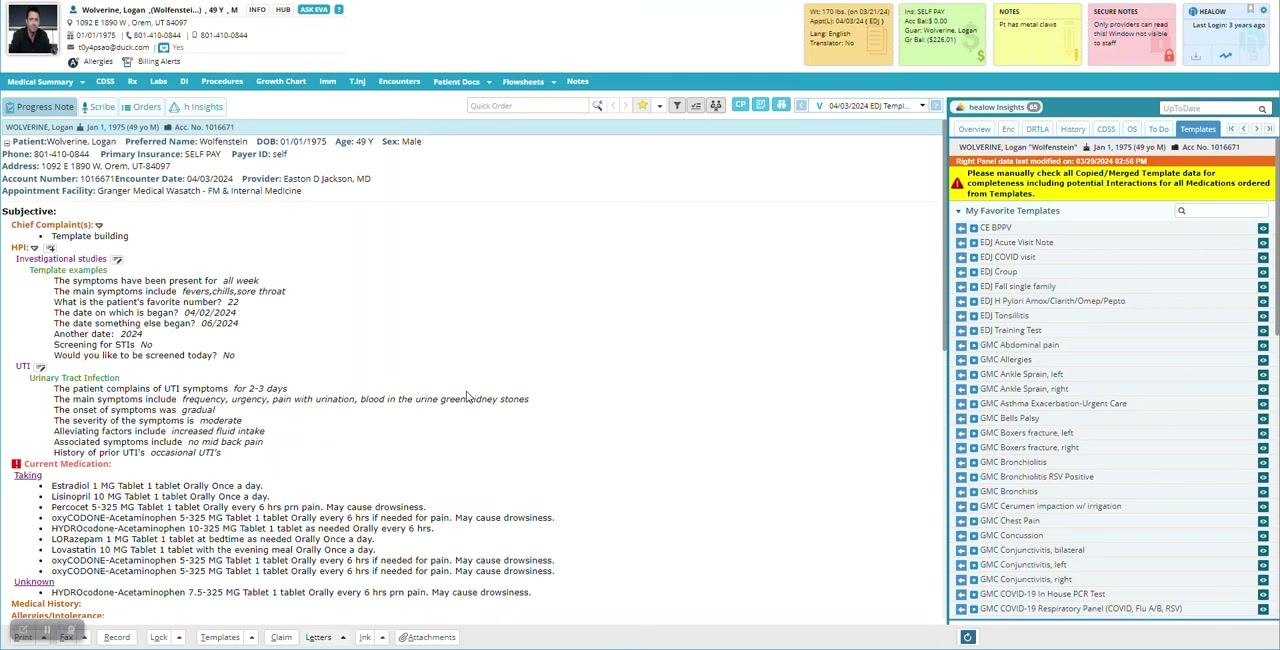Click the notes icon next to Investigational studies

pos(117,260)
